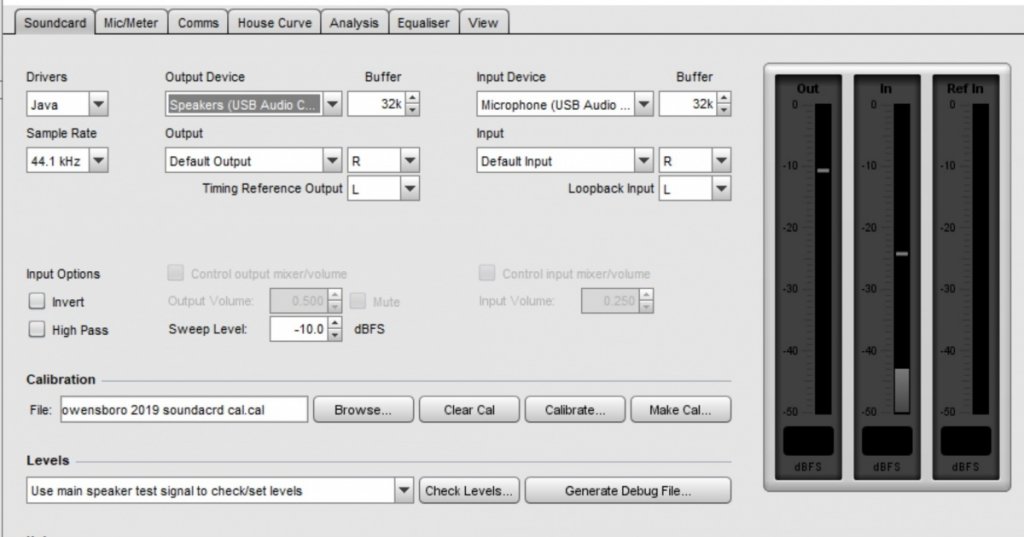Go to the Analysis tab

[354, 23]
